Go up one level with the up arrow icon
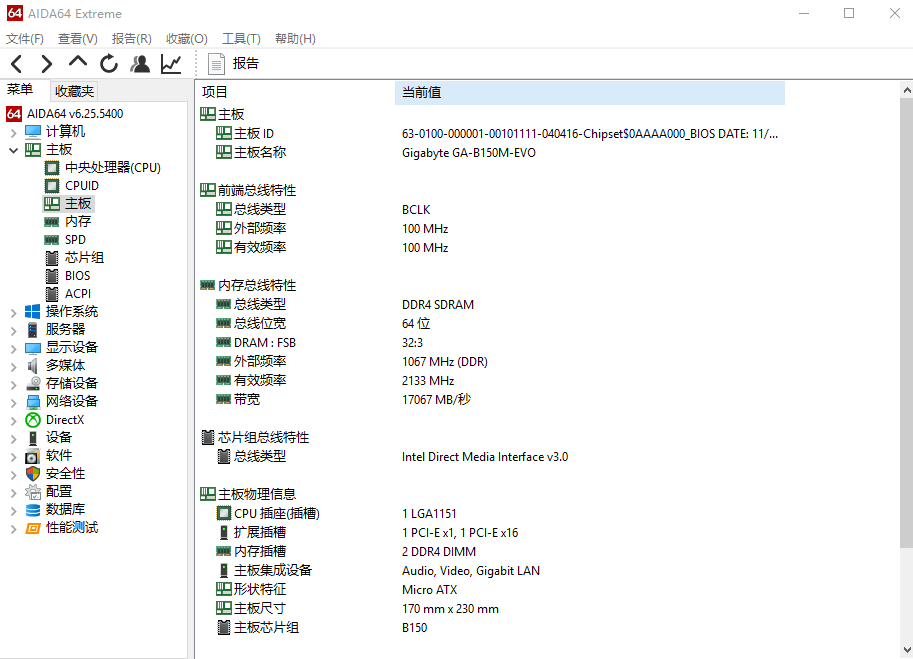This screenshot has width=913, height=659. coord(77,62)
